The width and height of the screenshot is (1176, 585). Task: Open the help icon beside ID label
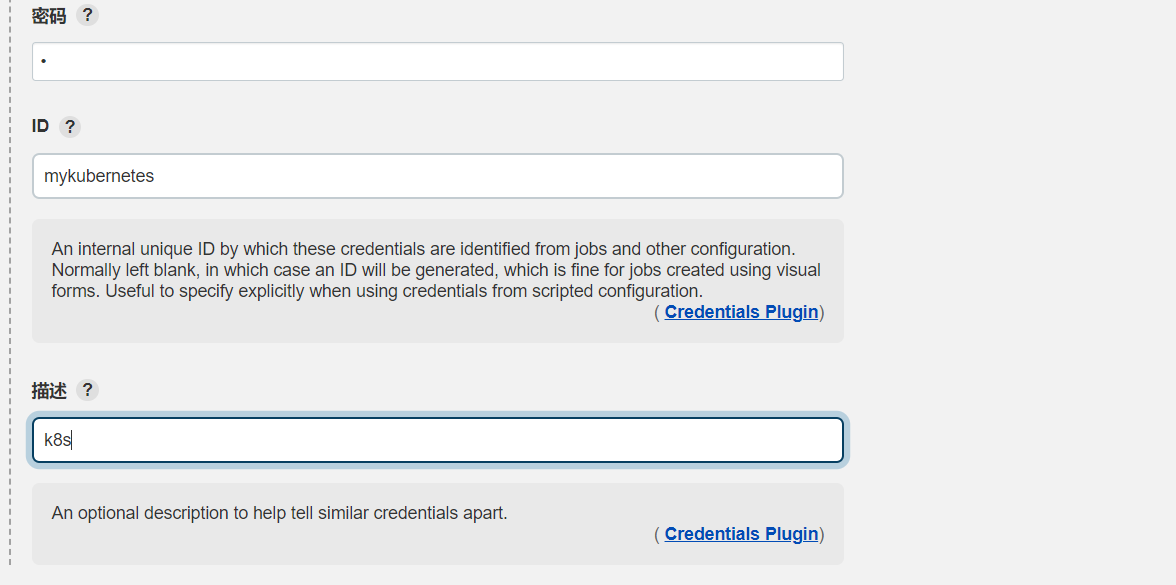click(x=69, y=127)
